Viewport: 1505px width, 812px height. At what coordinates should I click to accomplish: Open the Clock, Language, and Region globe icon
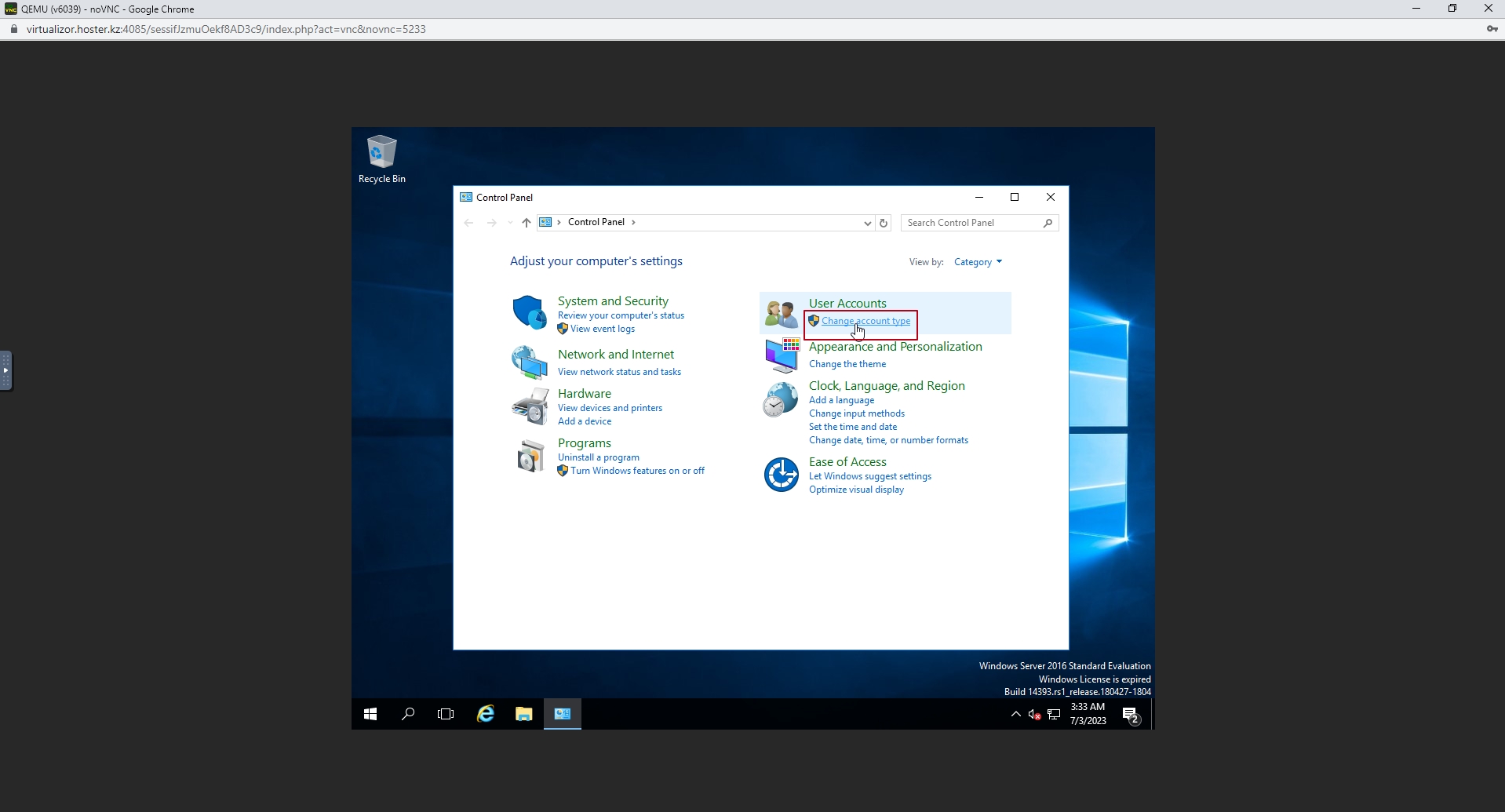coord(781,399)
